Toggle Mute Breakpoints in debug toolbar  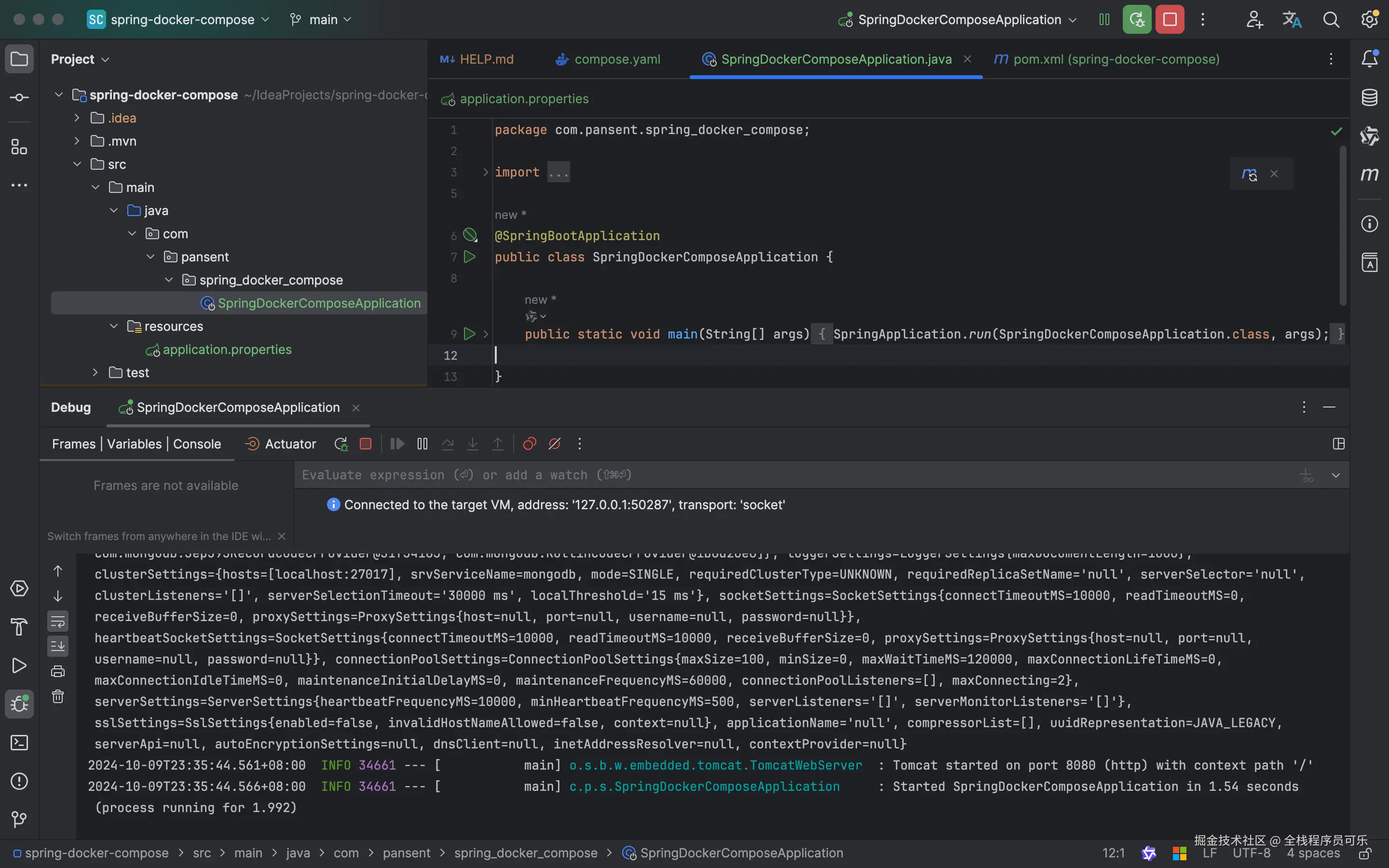(x=555, y=444)
